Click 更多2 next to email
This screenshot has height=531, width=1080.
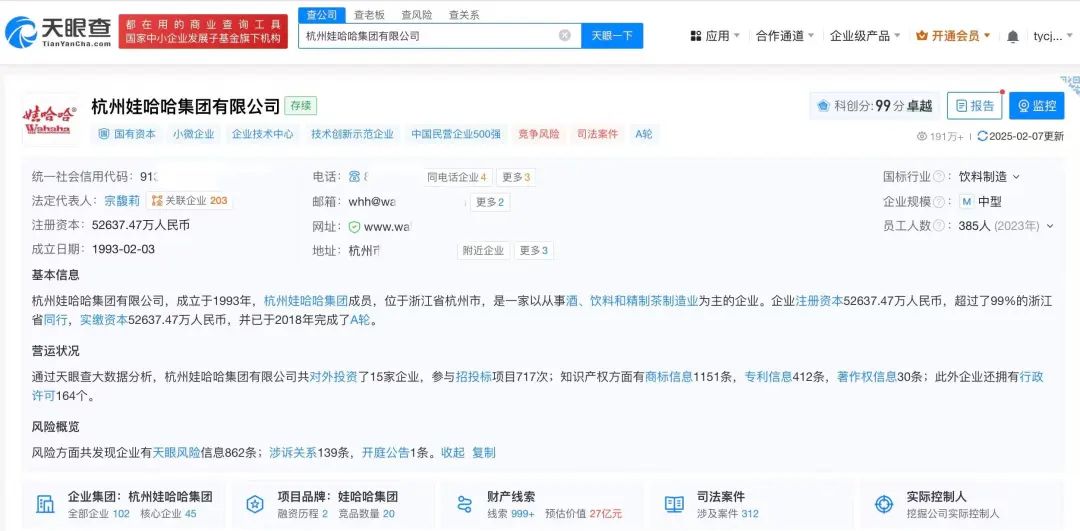490,202
